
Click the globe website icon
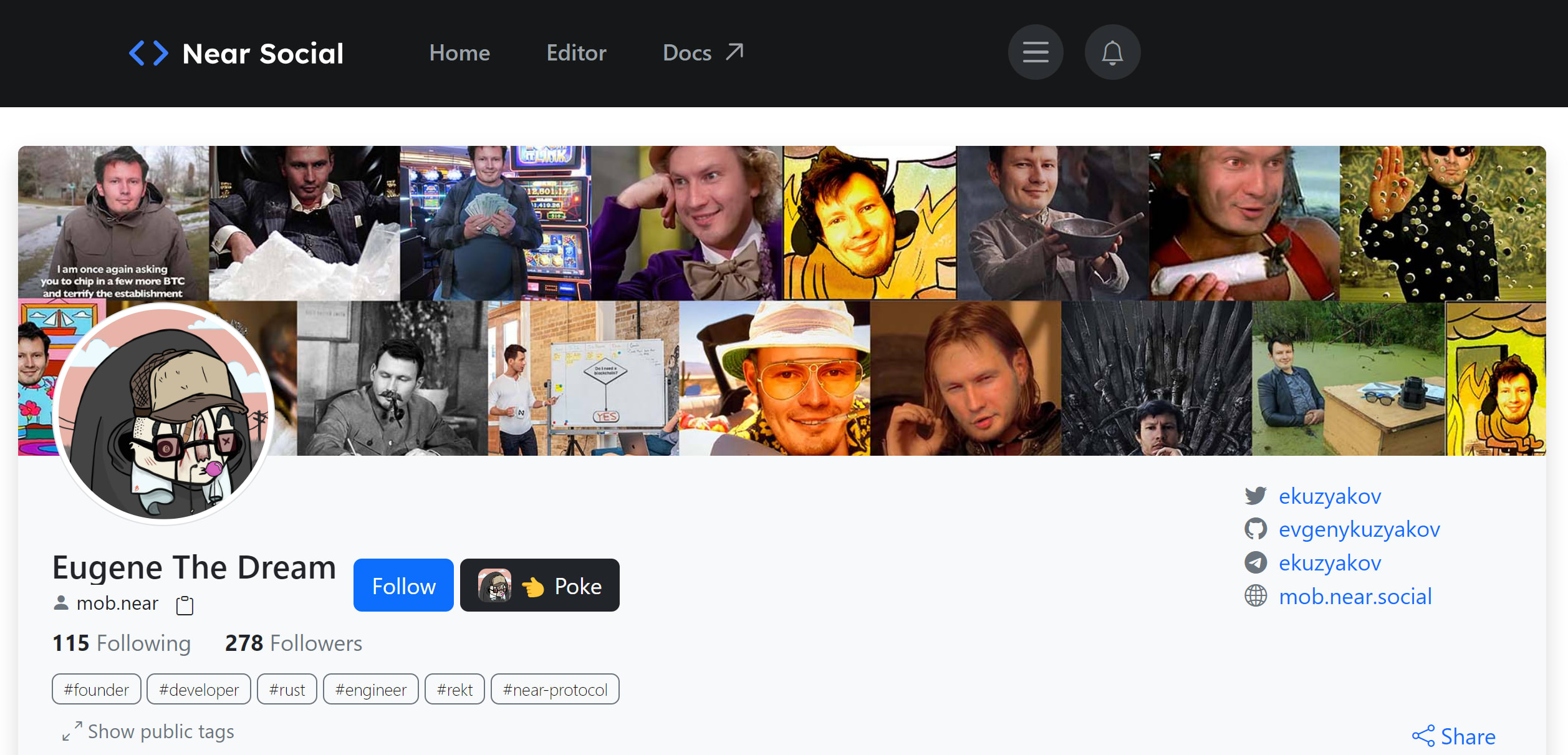point(1256,596)
